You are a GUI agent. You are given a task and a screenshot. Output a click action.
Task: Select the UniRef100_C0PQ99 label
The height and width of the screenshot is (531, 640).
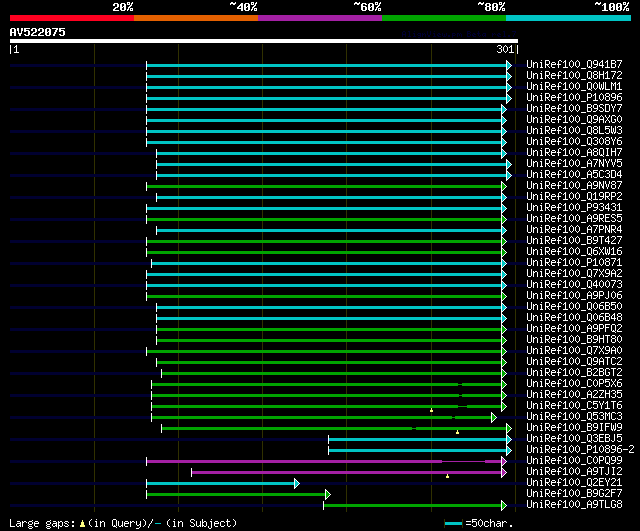pos(574,461)
